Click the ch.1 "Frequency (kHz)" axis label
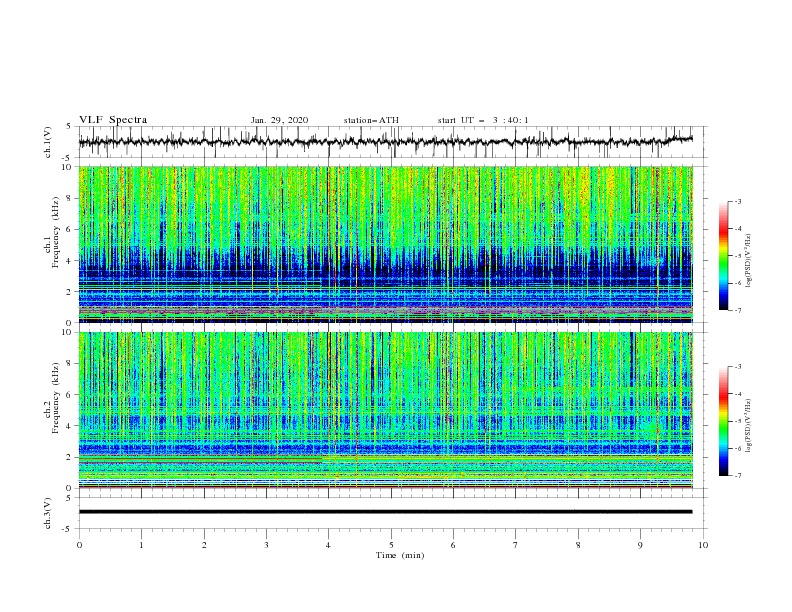The width and height of the screenshot is (792, 612). [56, 232]
